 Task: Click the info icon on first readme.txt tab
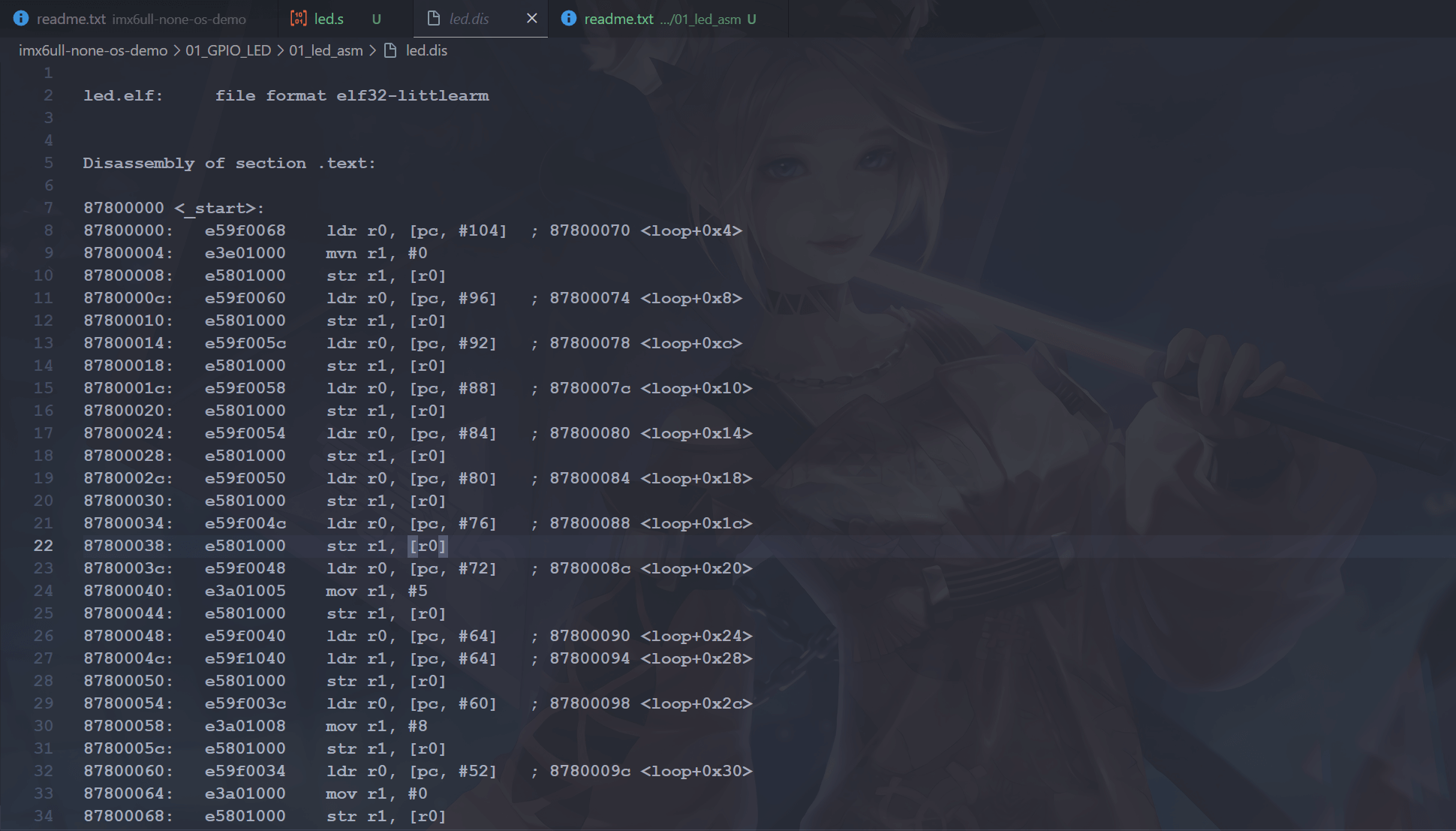coord(21,19)
